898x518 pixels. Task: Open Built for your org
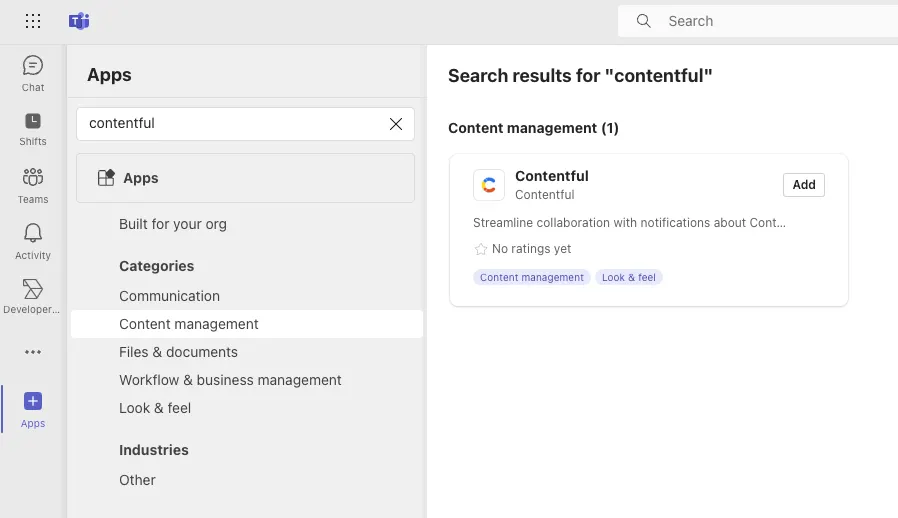(173, 224)
